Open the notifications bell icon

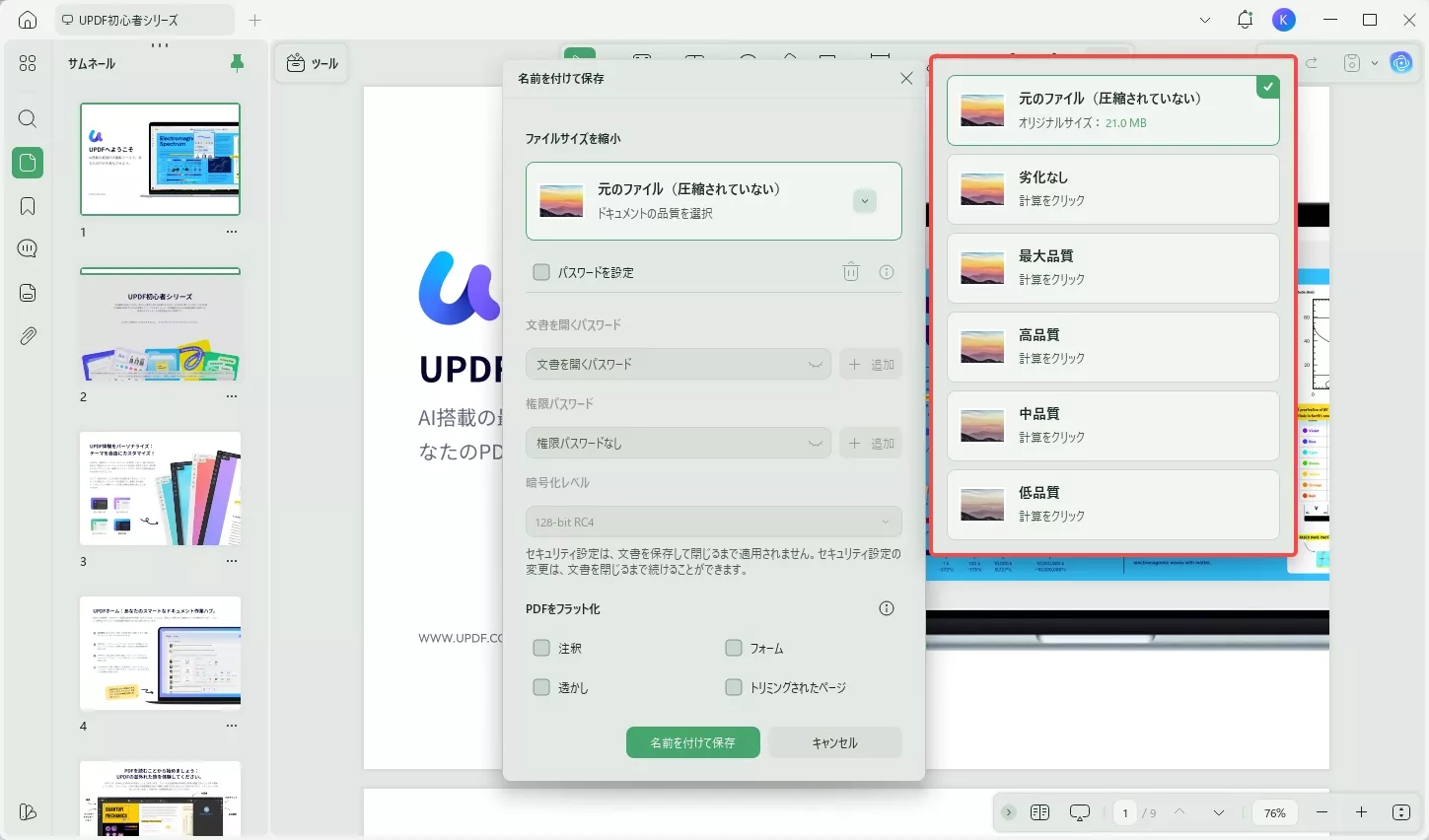[x=1245, y=20]
